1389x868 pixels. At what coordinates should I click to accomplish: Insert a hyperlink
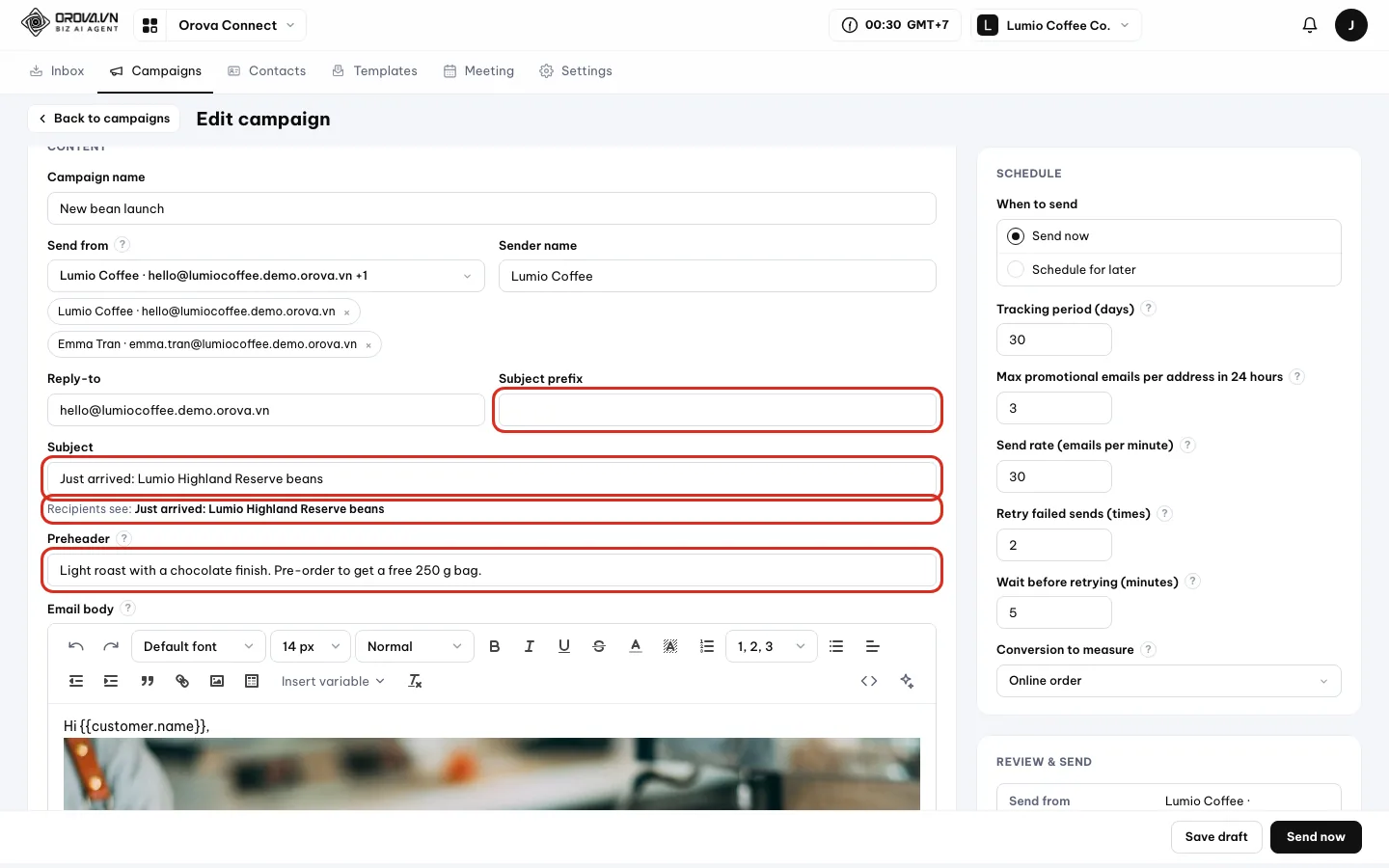pyautogui.click(x=182, y=681)
